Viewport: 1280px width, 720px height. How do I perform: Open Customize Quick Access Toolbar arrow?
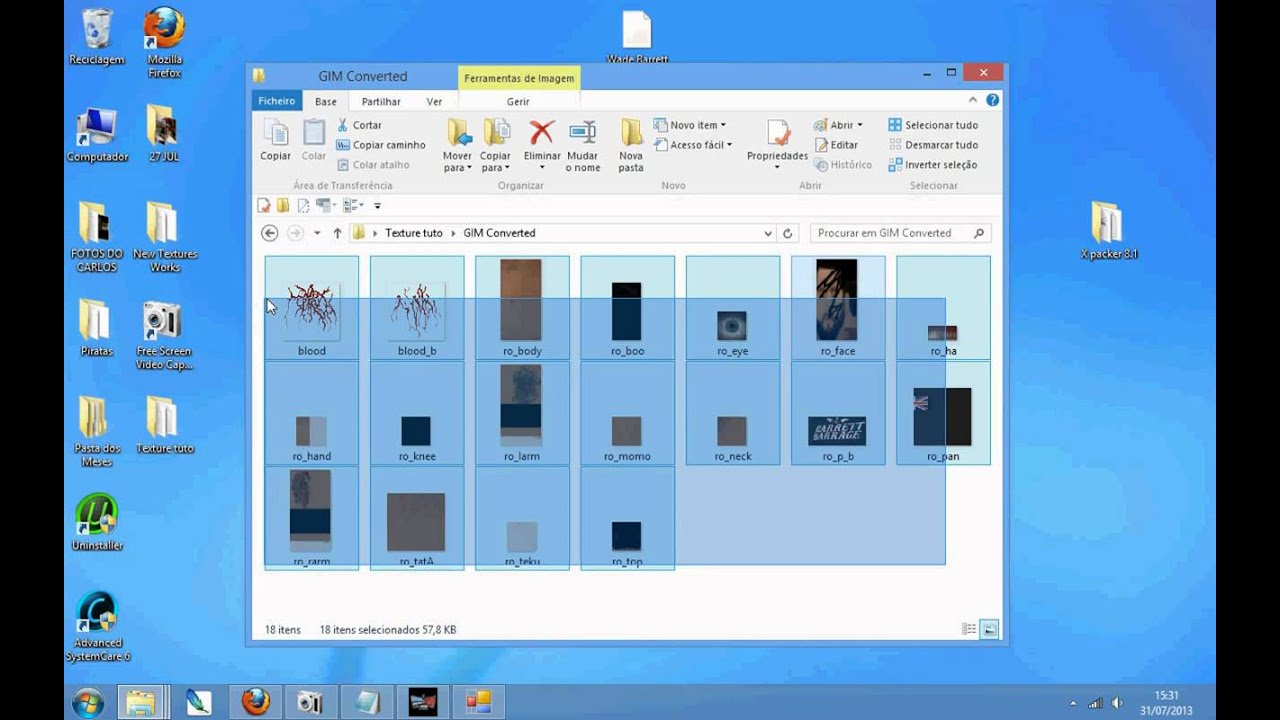tap(377, 205)
